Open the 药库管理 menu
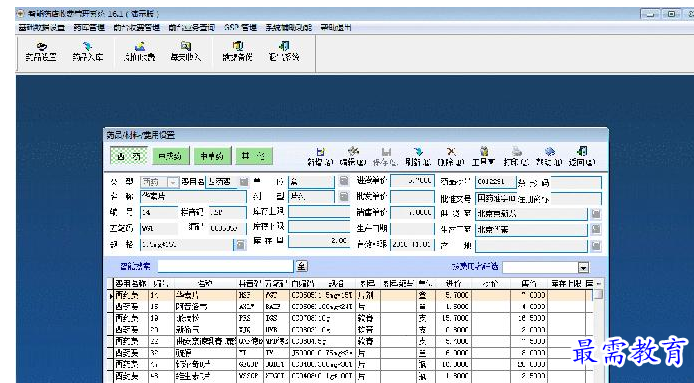Screen dimensions: 694x383 [89, 27]
